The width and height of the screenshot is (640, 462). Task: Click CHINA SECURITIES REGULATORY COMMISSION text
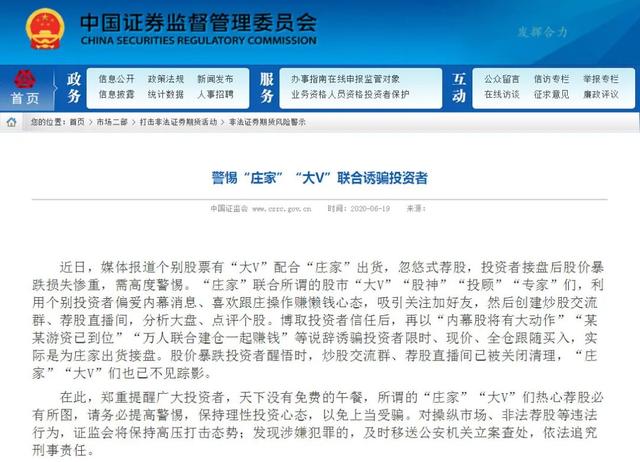tap(198, 40)
